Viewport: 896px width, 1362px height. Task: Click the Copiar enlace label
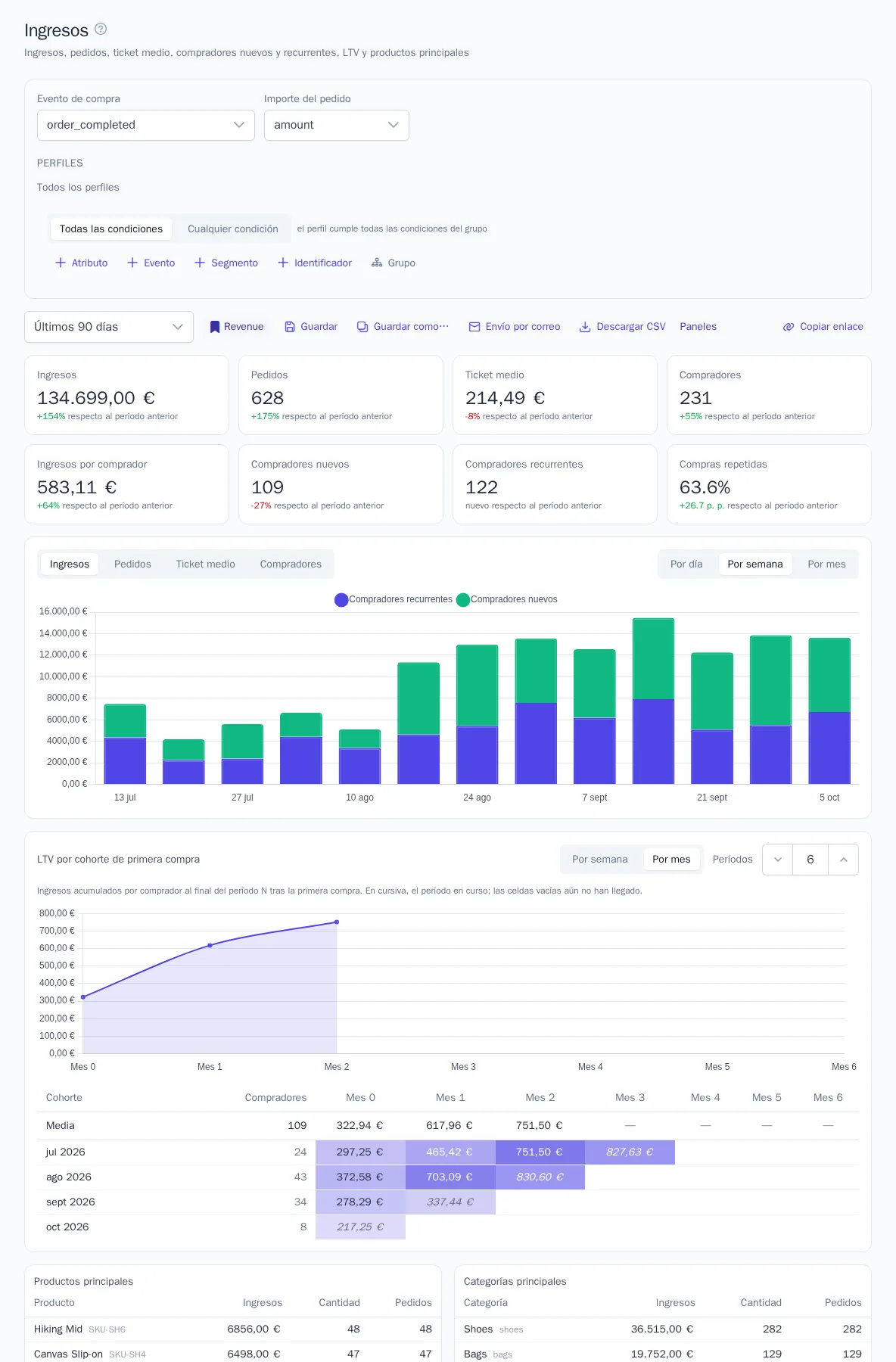(x=832, y=327)
